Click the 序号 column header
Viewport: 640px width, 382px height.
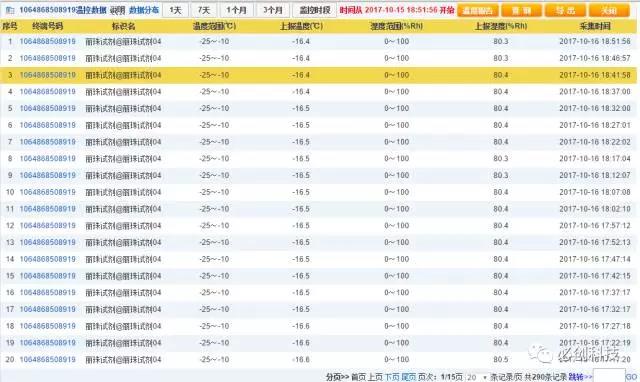coord(10,27)
